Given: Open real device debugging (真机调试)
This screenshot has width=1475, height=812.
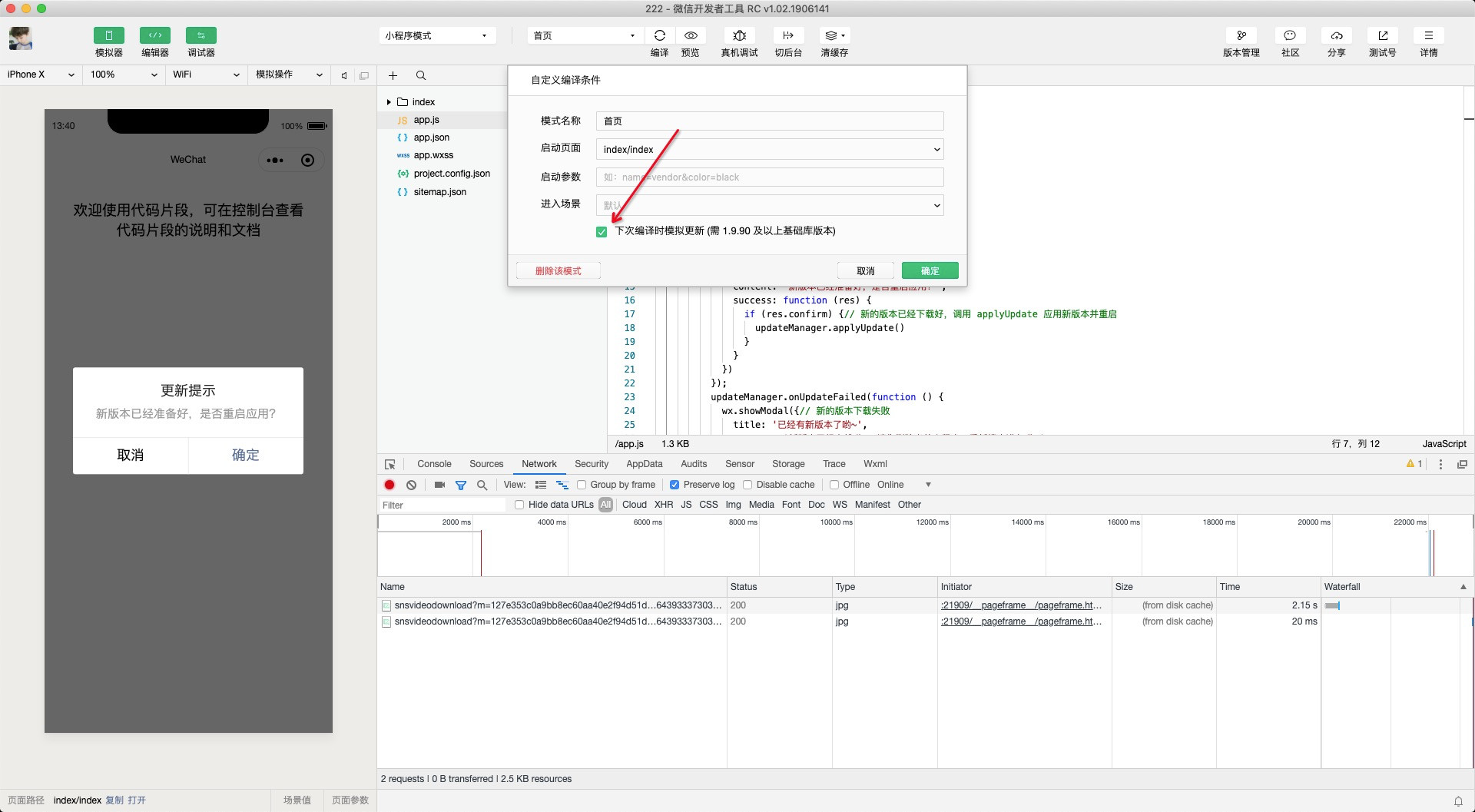Looking at the screenshot, I should pos(739,35).
